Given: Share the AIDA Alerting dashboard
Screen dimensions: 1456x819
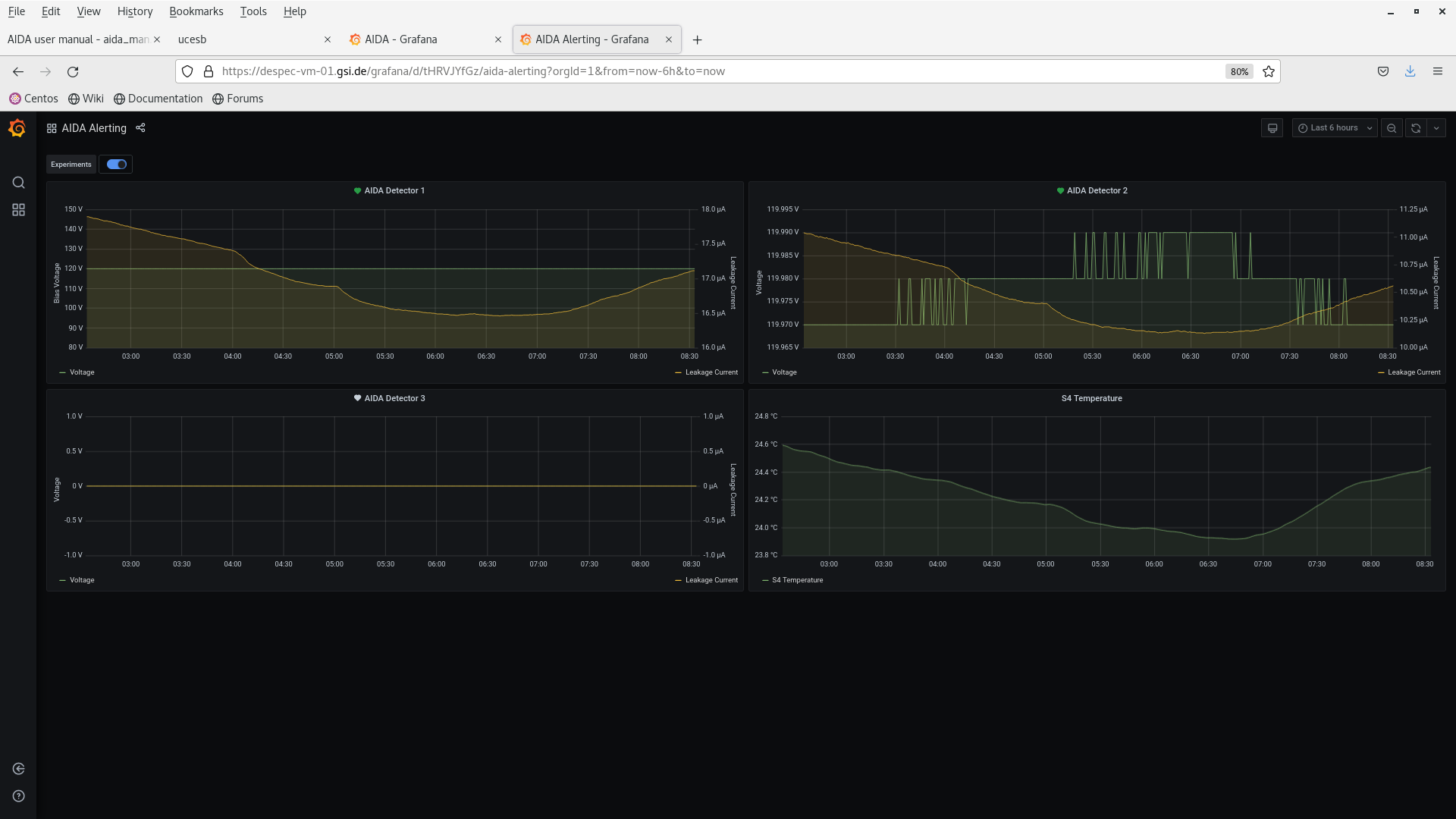Looking at the screenshot, I should [x=140, y=128].
